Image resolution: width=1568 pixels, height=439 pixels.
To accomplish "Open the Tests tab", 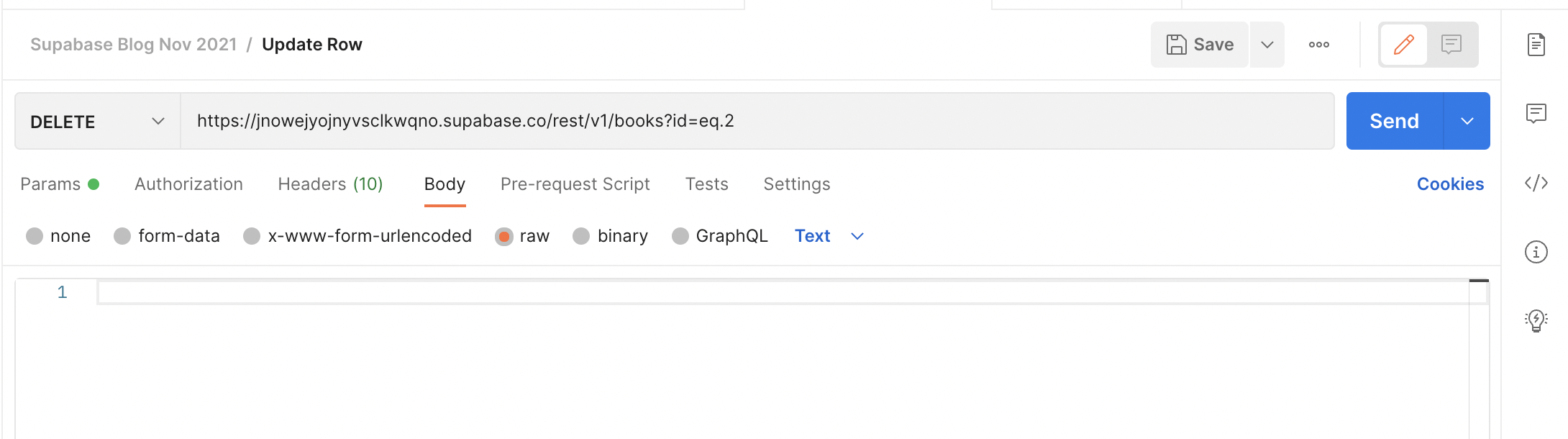I will click(706, 184).
